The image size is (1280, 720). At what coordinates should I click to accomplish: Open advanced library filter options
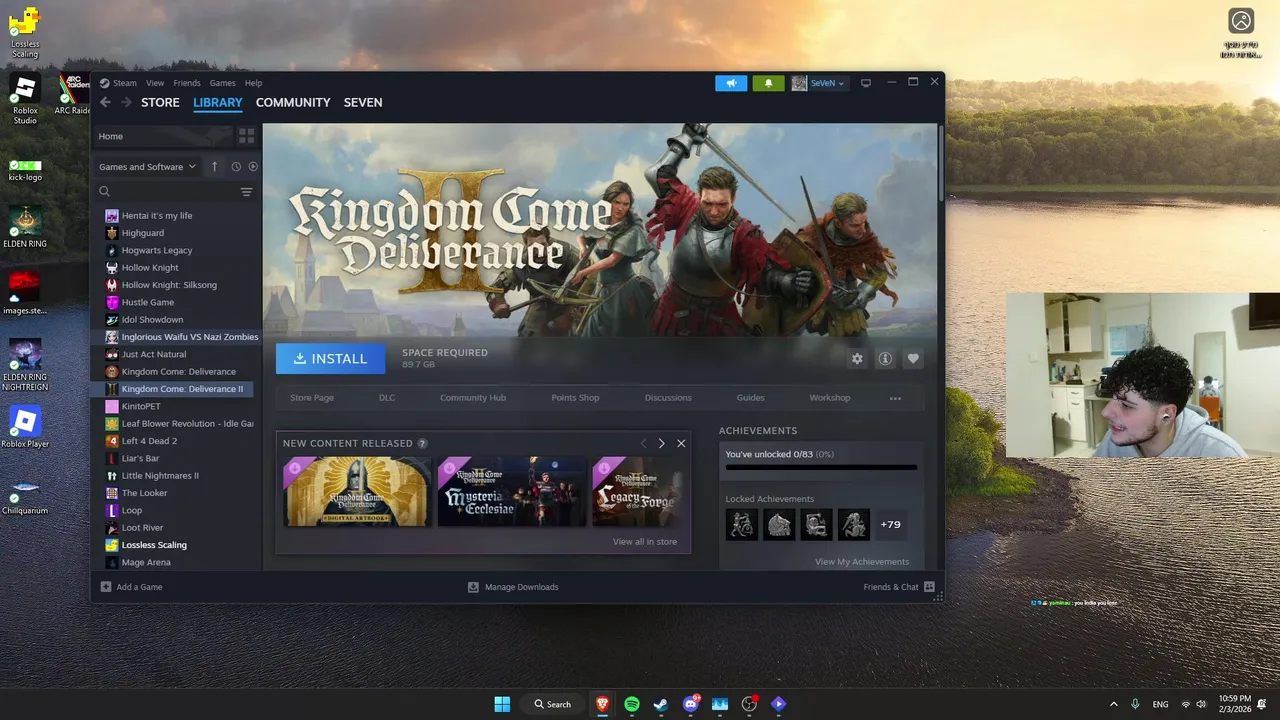coord(246,192)
